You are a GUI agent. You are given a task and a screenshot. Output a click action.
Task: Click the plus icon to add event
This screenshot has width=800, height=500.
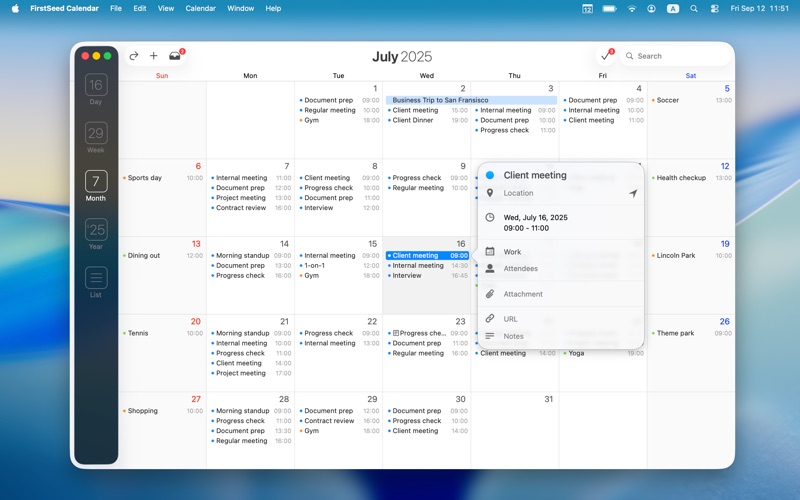pyautogui.click(x=153, y=56)
